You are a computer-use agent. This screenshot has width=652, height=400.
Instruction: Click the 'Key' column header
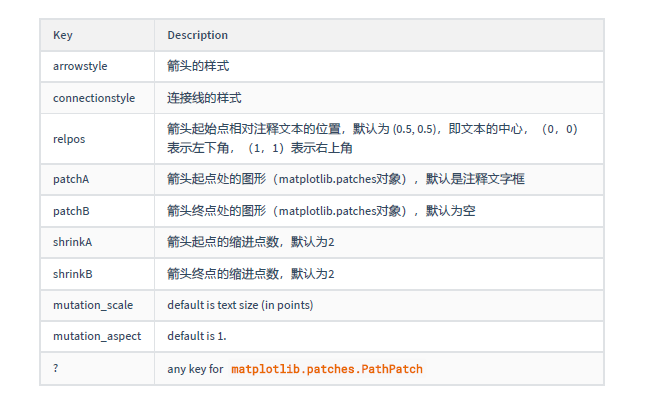97,35
